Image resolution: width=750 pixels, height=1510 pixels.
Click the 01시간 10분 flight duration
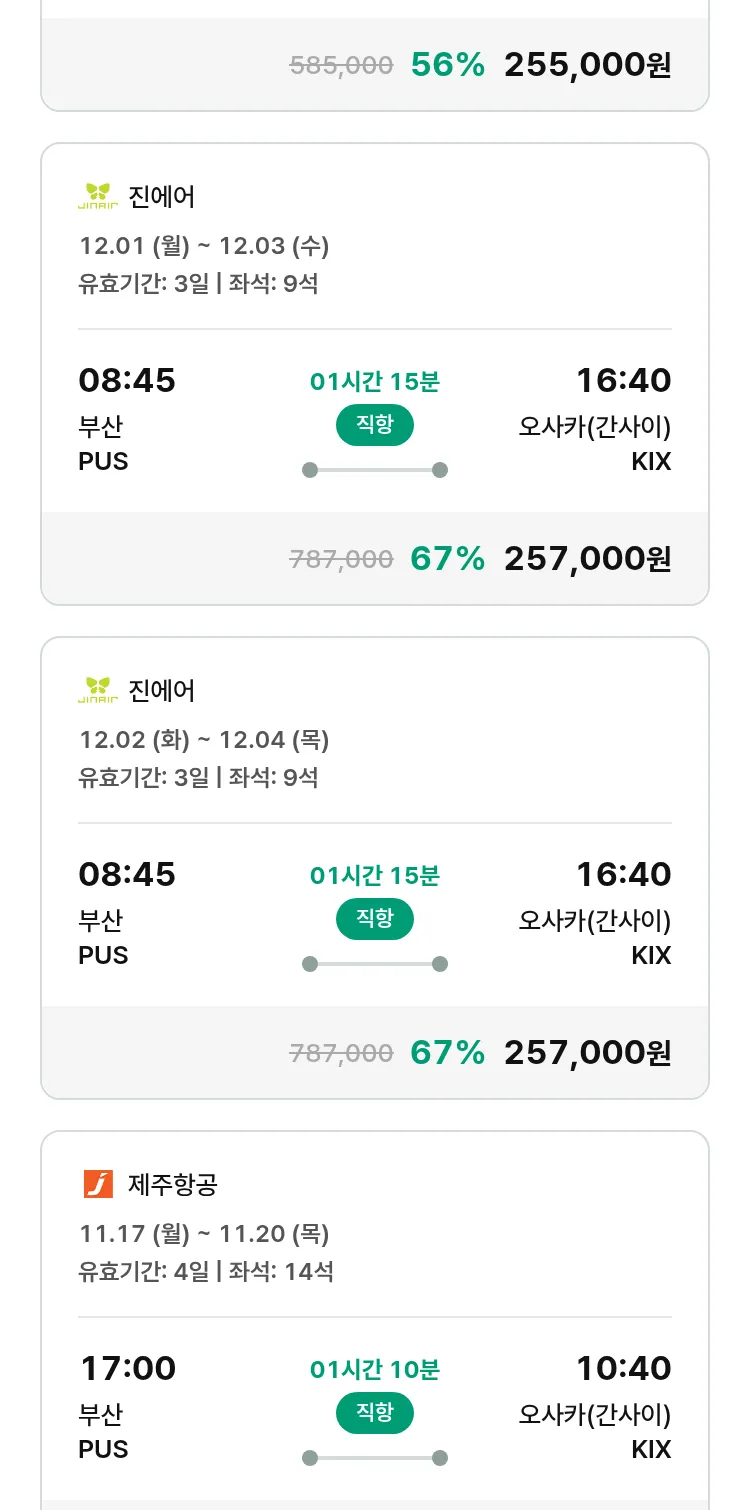374,1369
